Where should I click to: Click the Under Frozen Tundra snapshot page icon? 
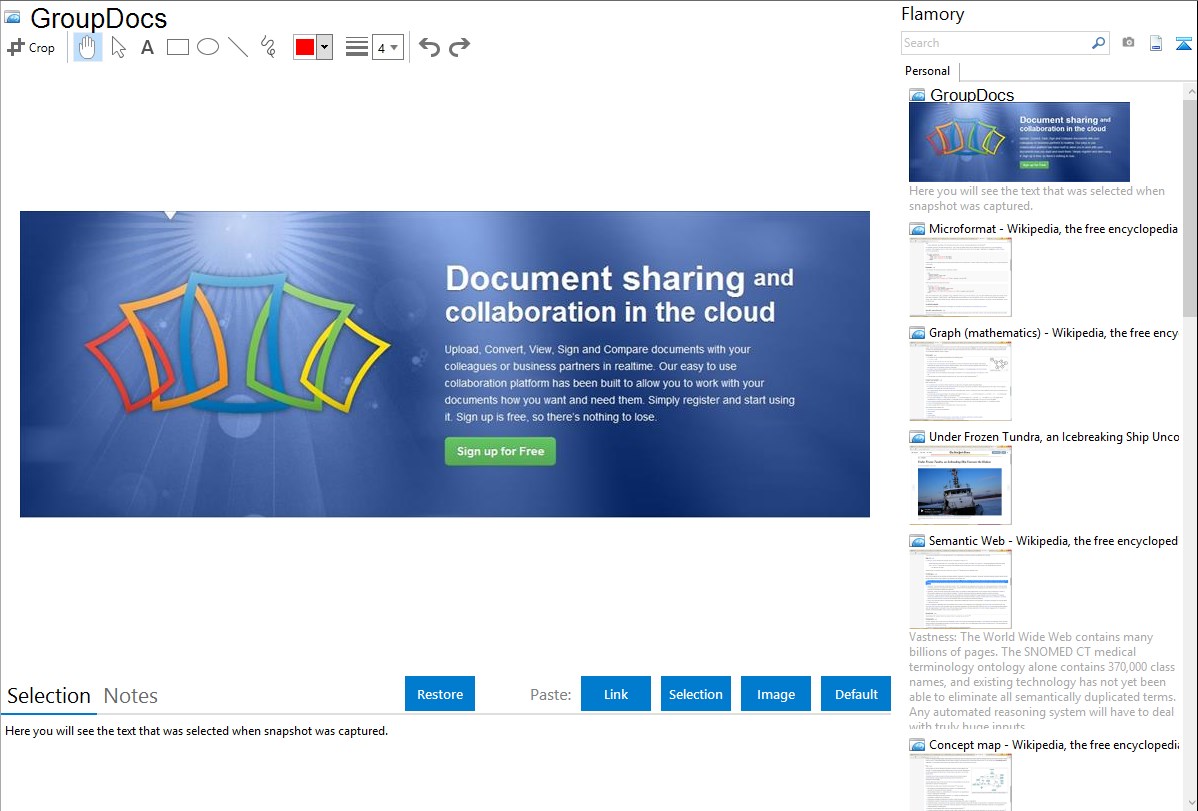917,437
